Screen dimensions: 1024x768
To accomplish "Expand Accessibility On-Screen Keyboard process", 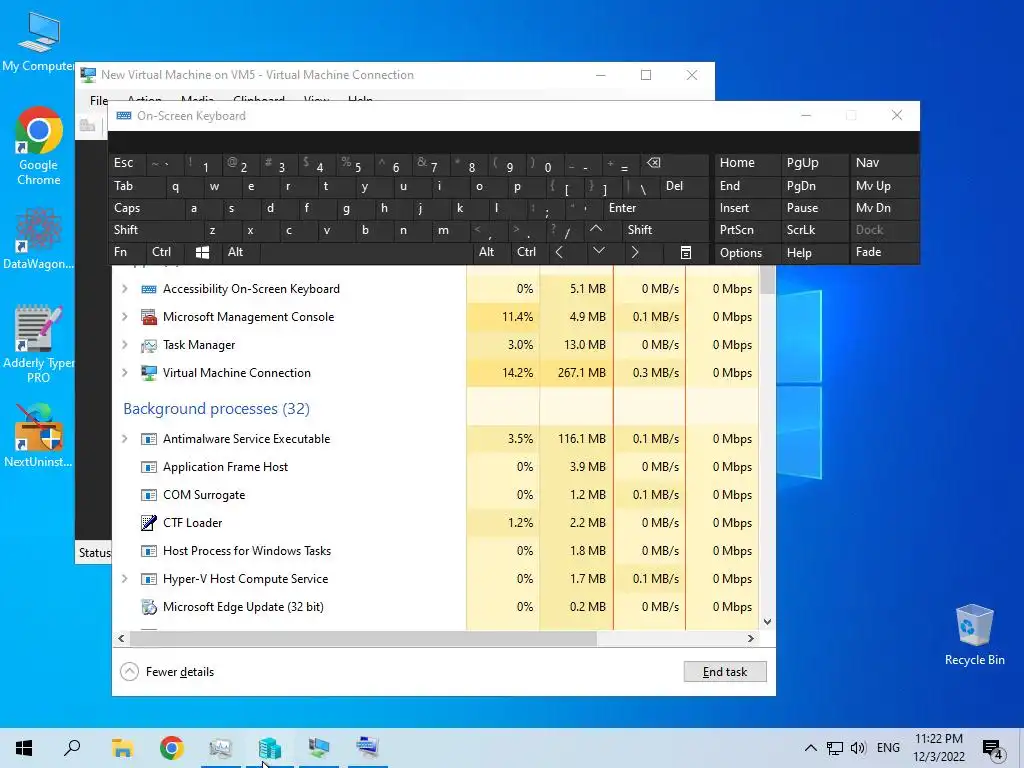I will coord(125,289).
